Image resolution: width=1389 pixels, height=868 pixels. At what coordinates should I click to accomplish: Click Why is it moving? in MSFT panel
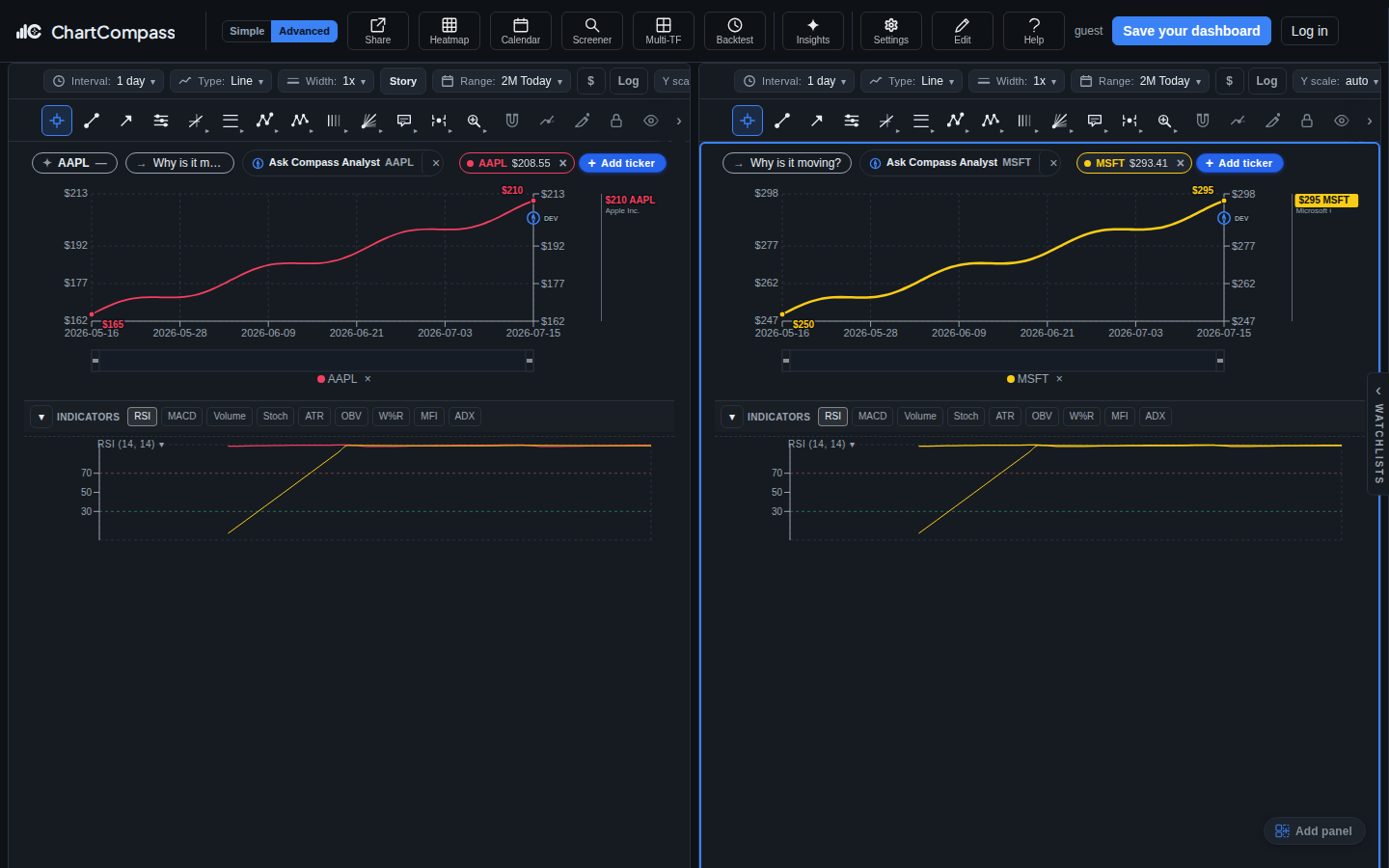[x=787, y=163]
